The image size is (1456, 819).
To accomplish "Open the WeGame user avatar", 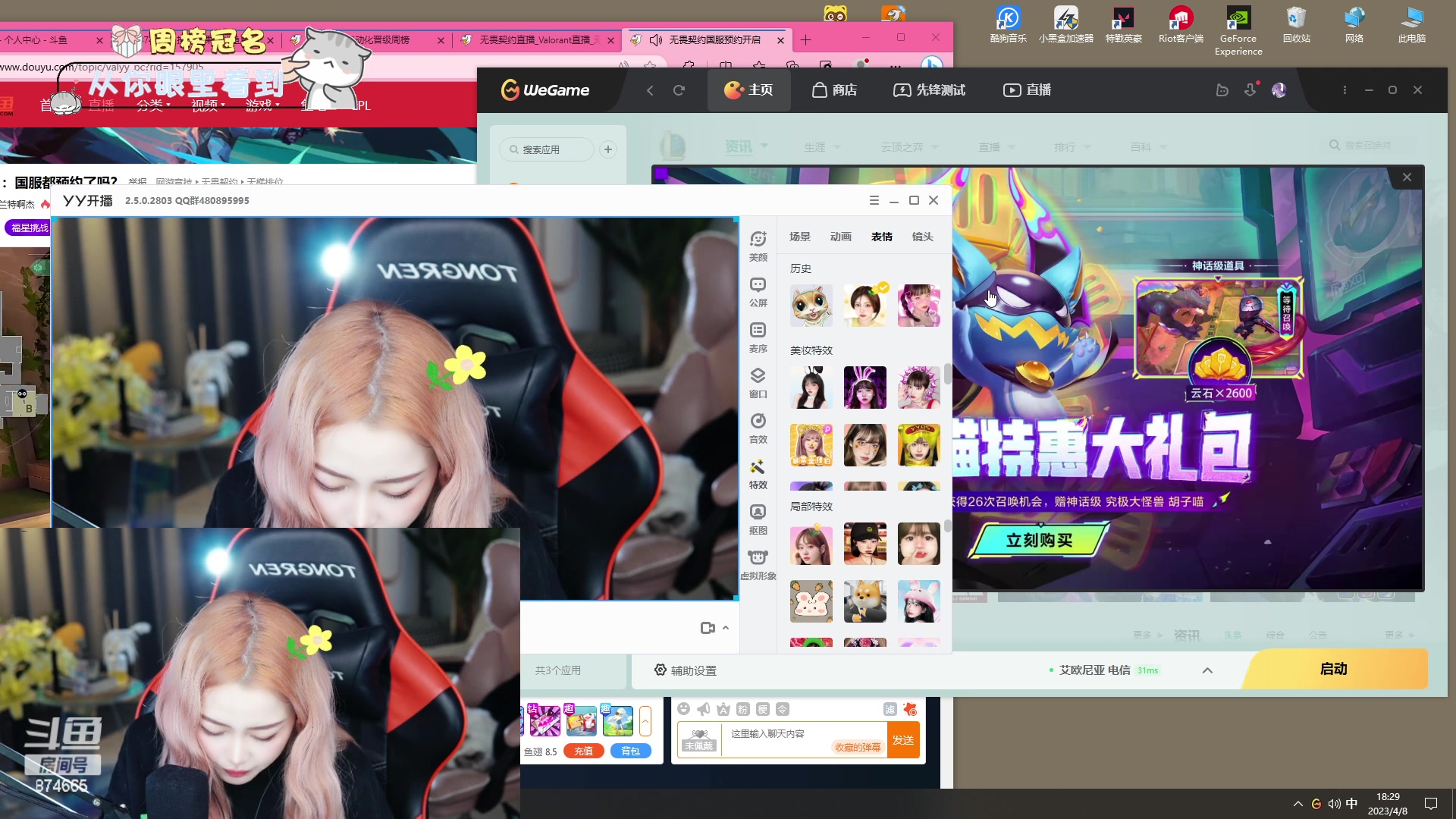I will (x=1279, y=90).
